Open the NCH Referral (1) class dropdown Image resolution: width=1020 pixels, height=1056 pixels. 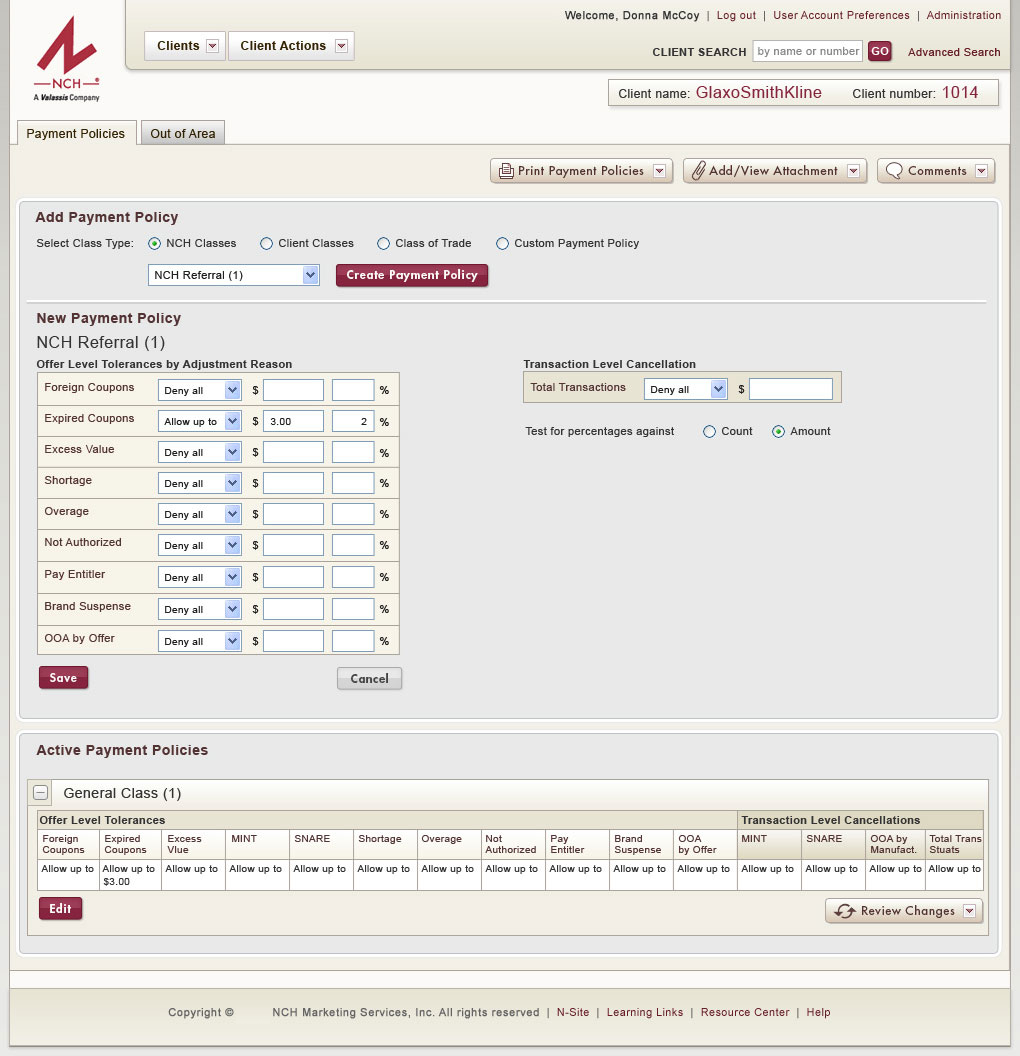coord(310,275)
